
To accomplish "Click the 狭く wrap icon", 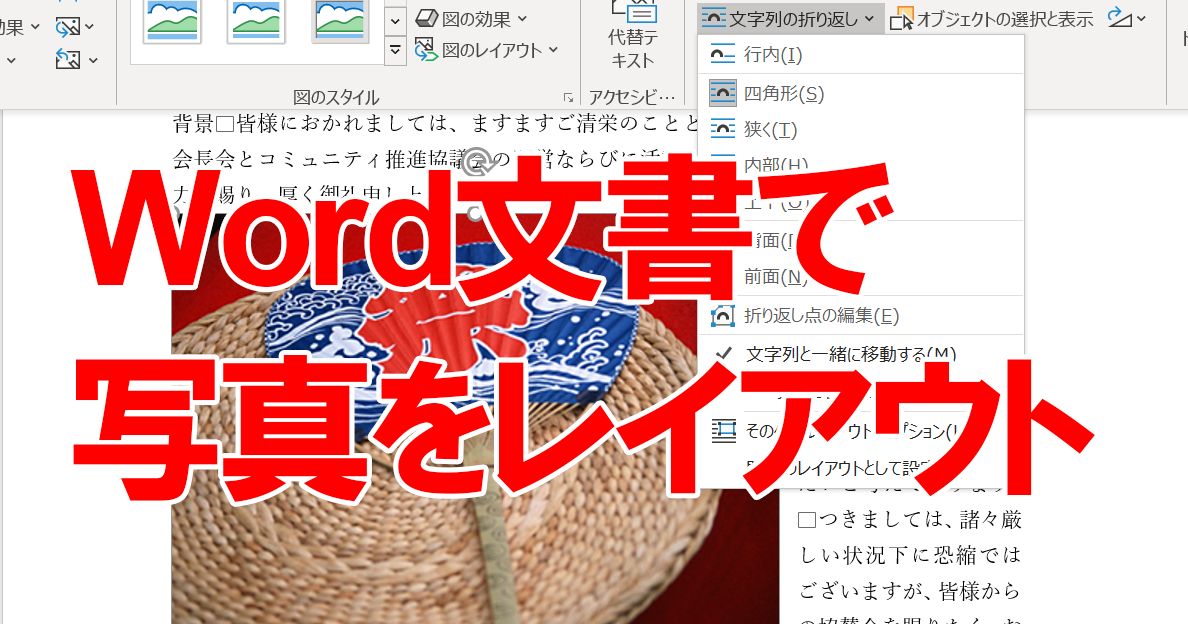I will tap(723, 129).
